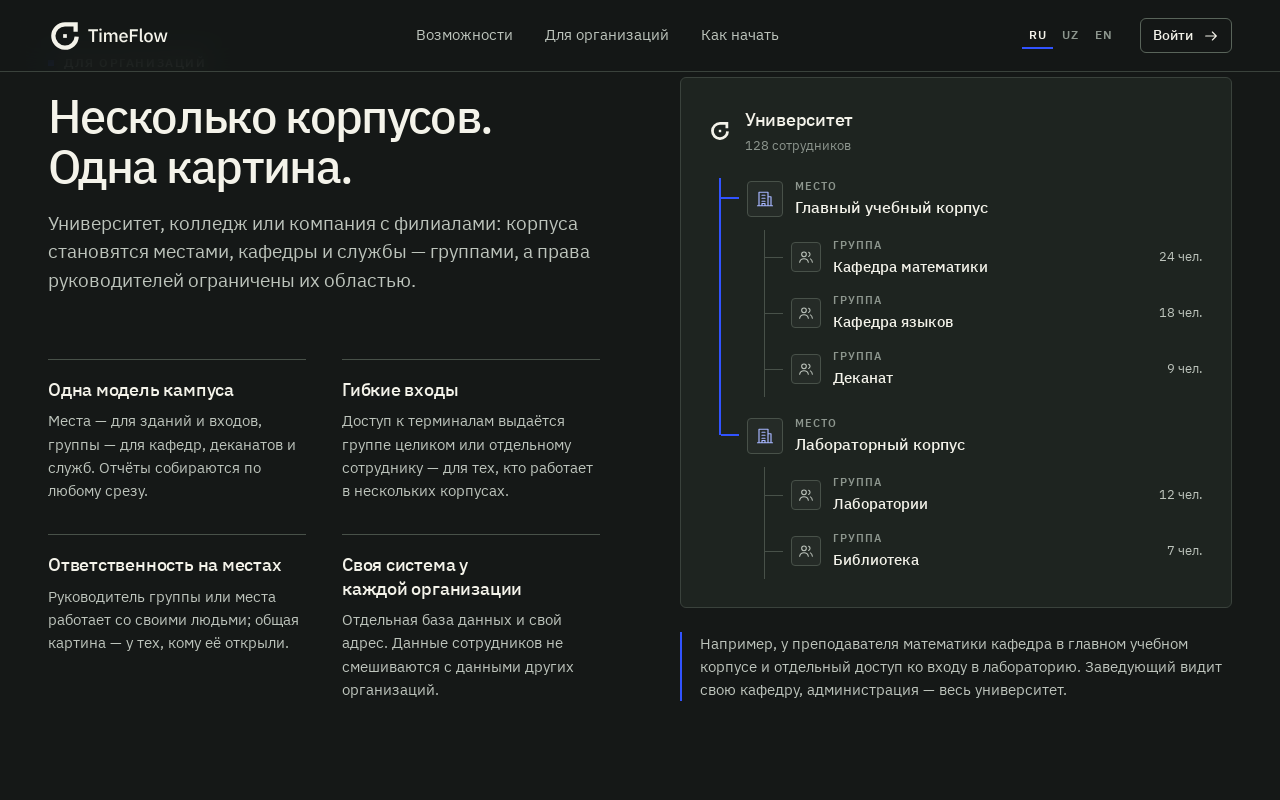Select the Деканат row
1280x800 pixels.
997,369
